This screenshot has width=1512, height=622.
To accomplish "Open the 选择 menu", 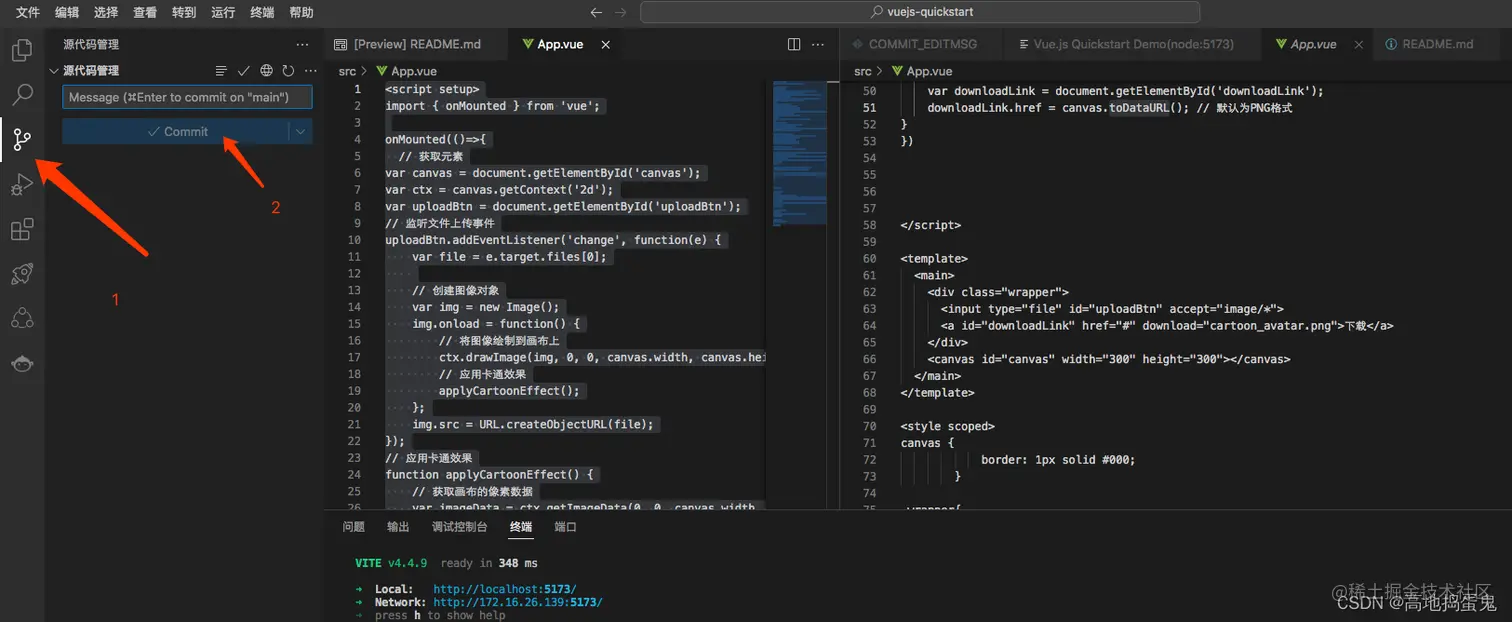I will point(106,12).
